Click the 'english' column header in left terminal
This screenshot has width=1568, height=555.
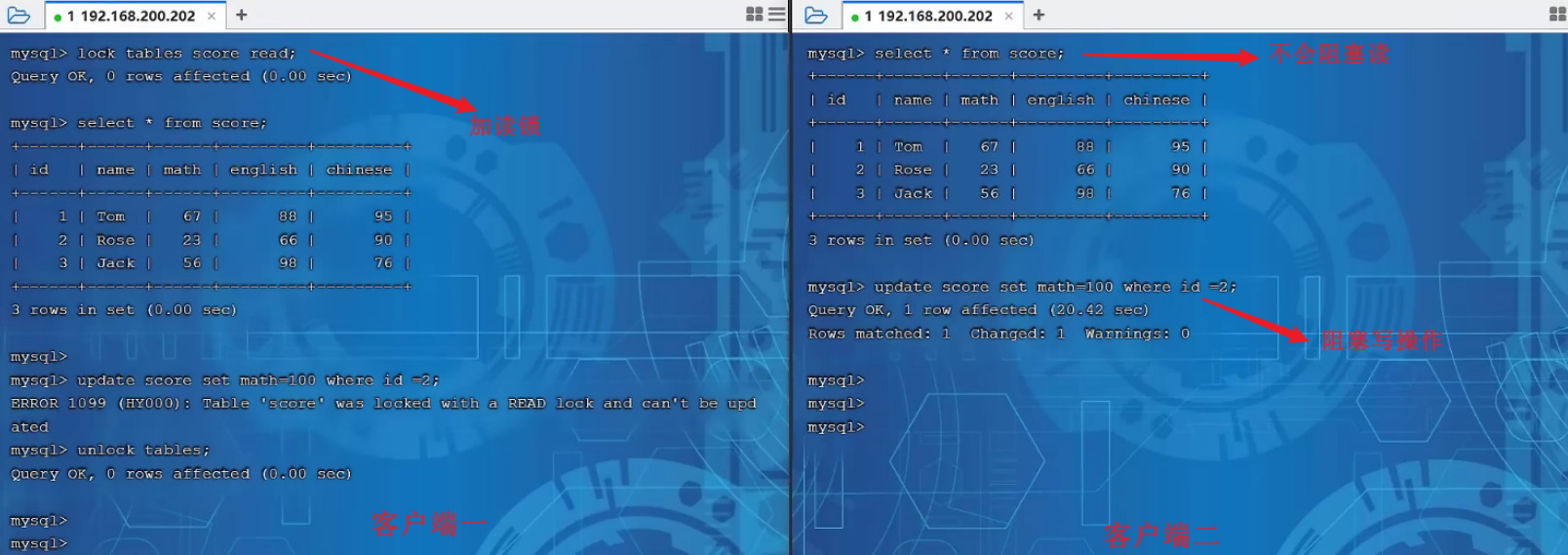click(x=263, y=170)
